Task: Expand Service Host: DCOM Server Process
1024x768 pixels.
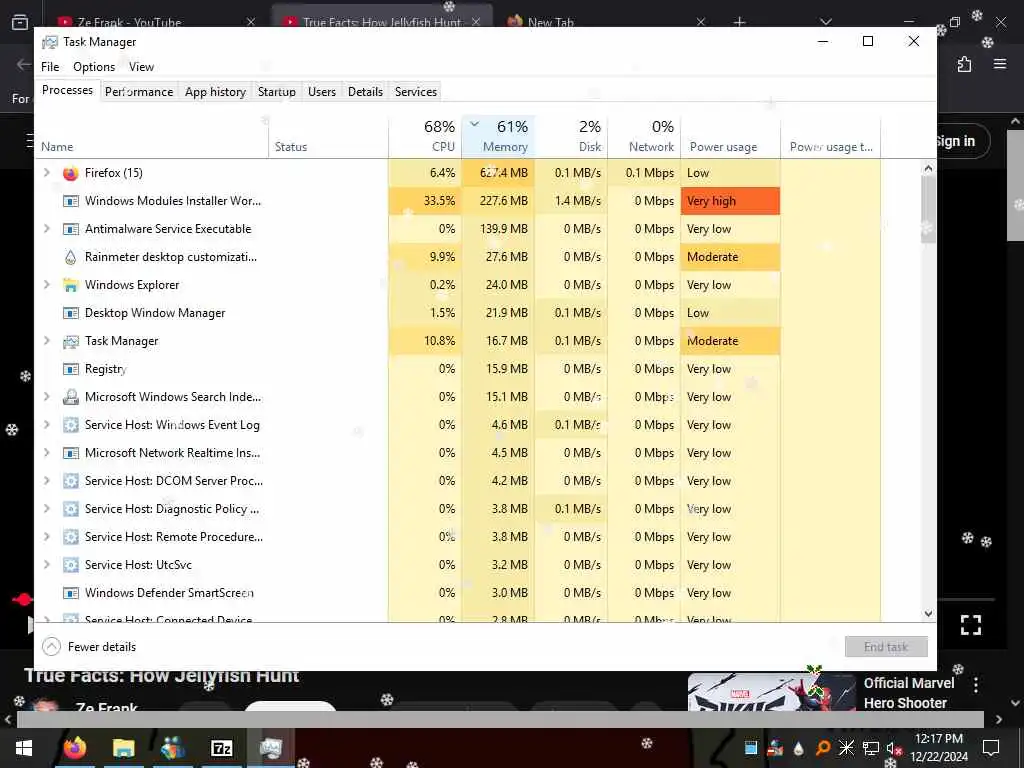Action: 46,481
